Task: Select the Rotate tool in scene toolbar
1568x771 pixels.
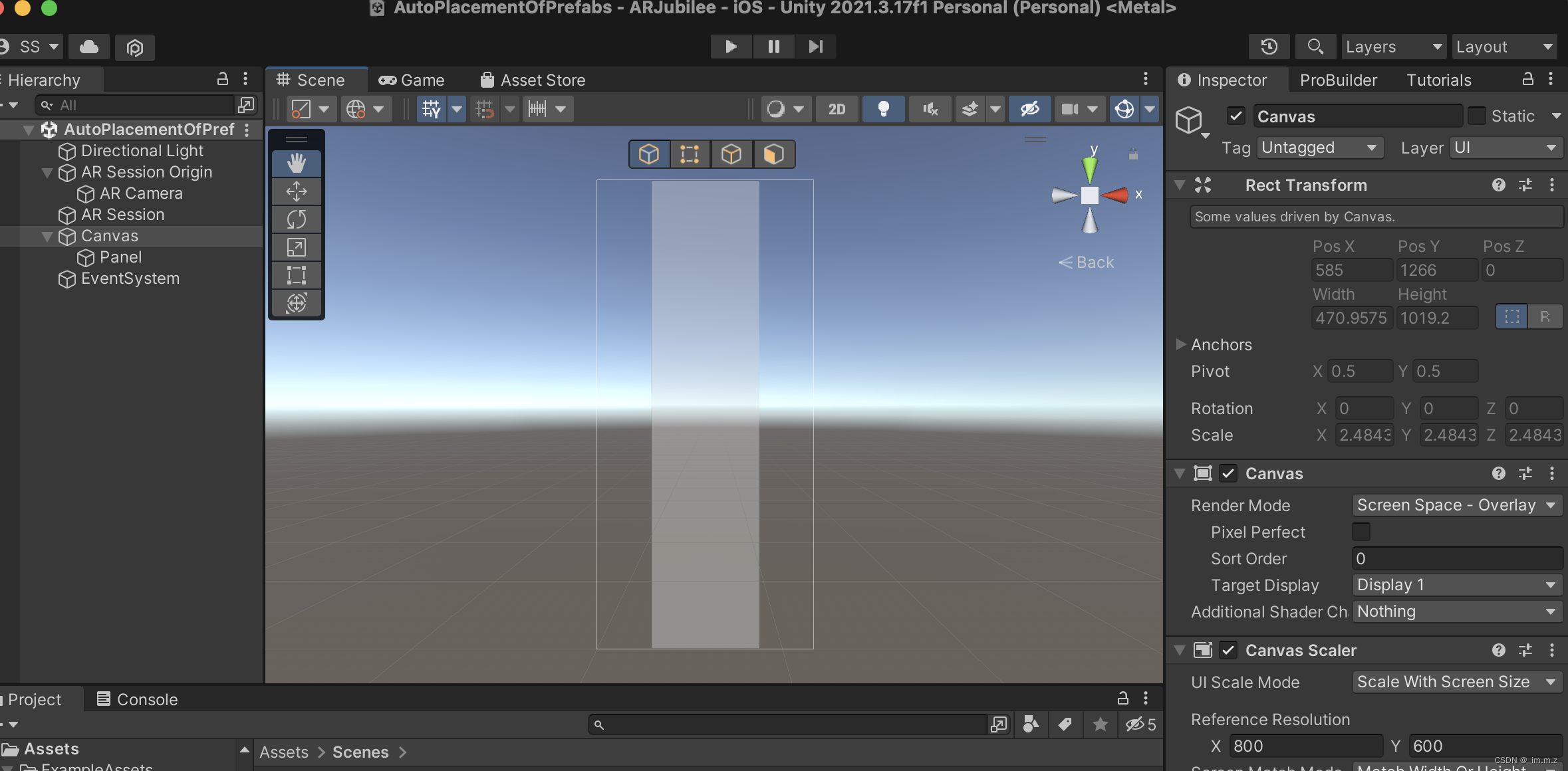Action: (x=296, y=219)
